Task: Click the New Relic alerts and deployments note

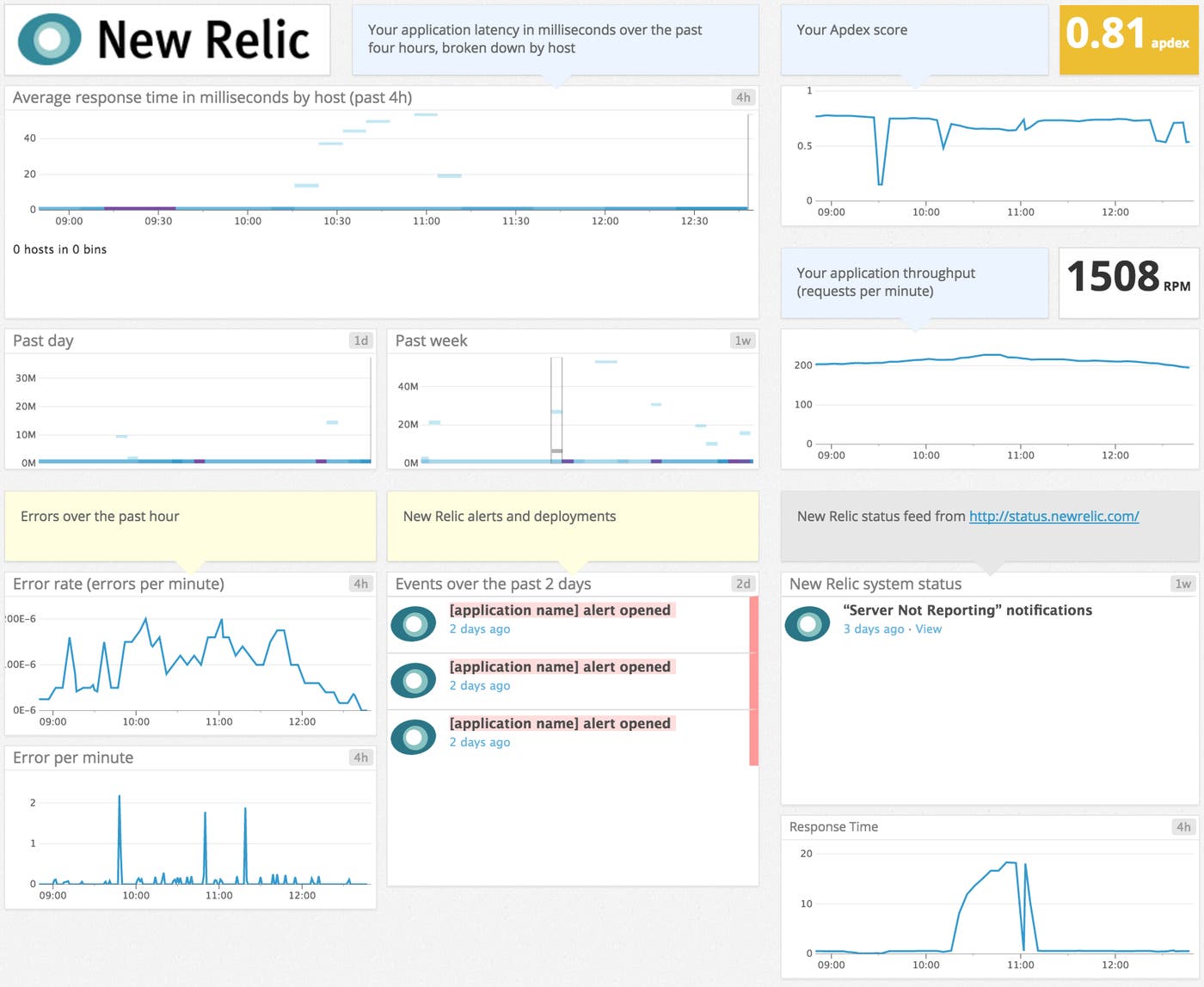Action: click(573, 526)
